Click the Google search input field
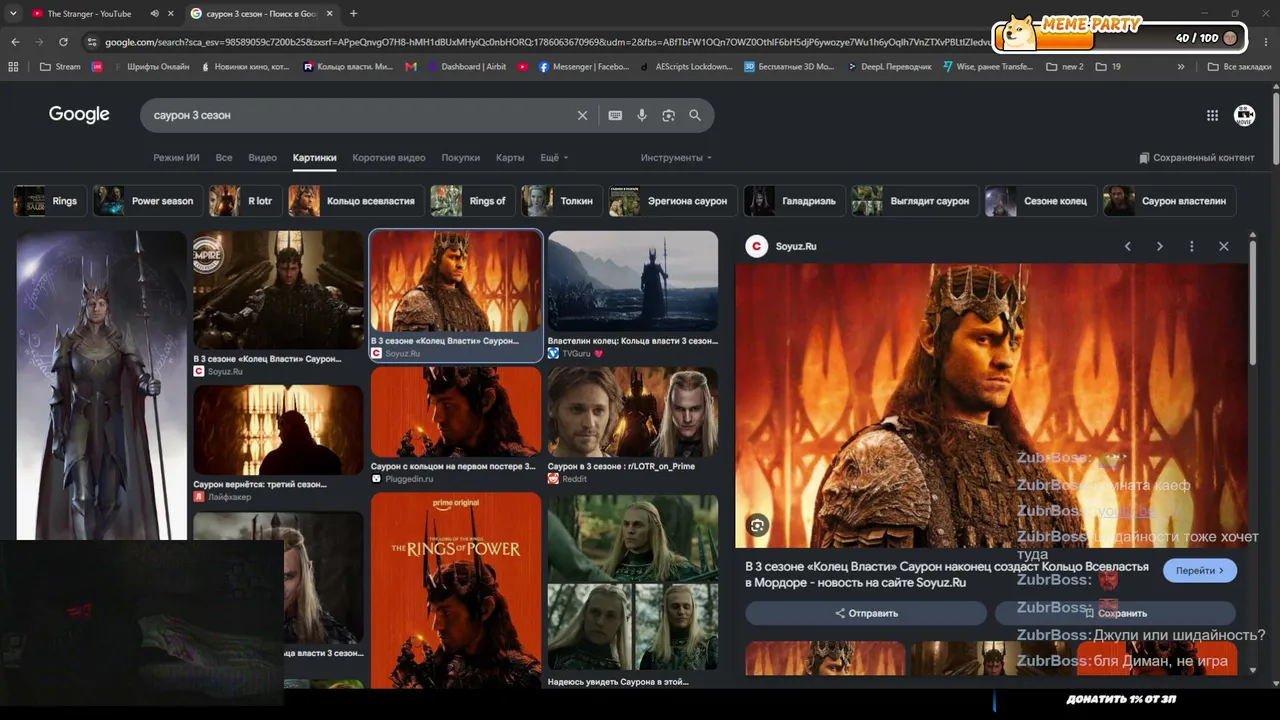The height and width of the screenshot is (720, 1280). tap(360, 115)
